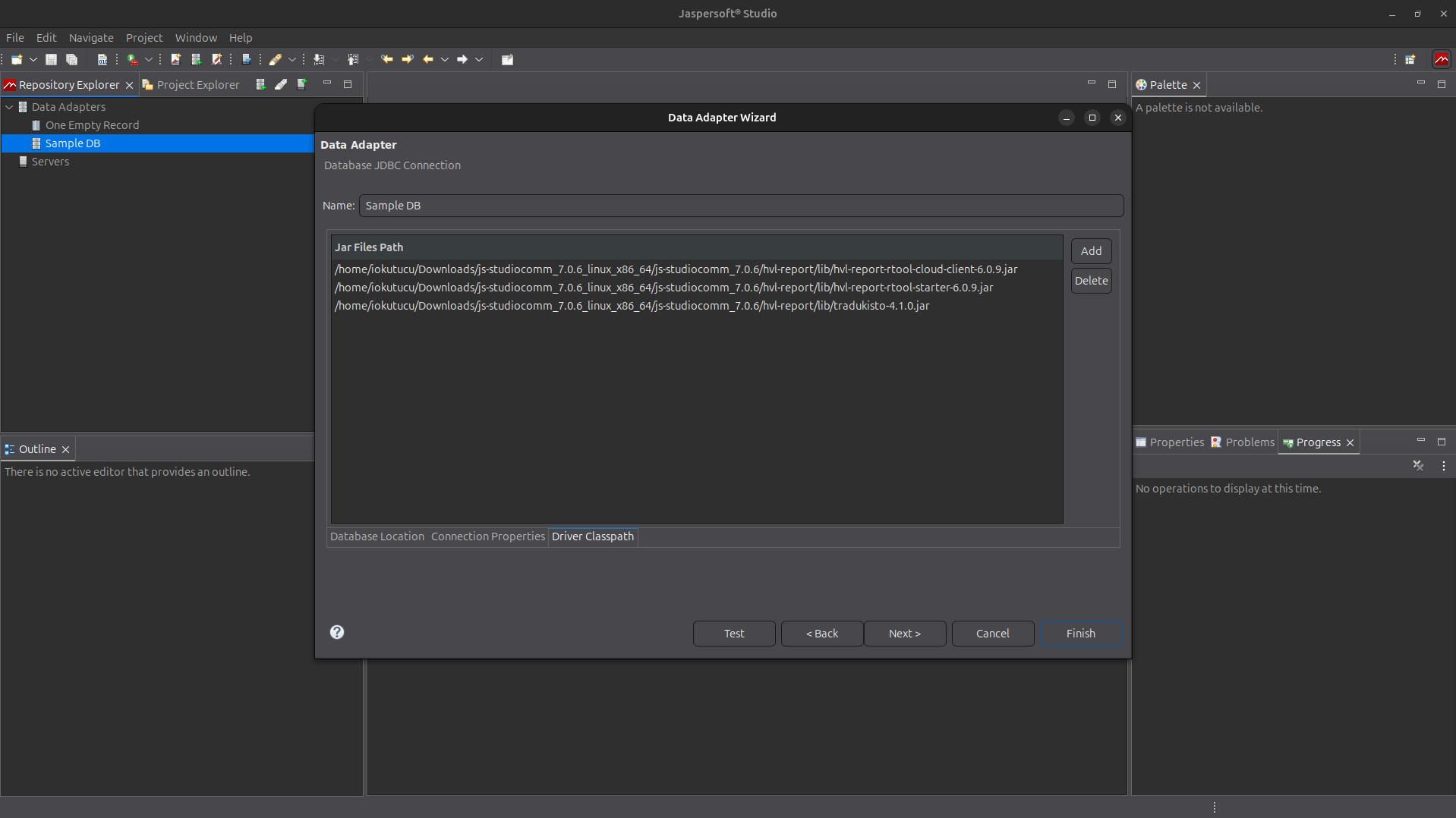Click the binary 010 file toolbar icon
The image size is (1456, 818).
(102, 59)
